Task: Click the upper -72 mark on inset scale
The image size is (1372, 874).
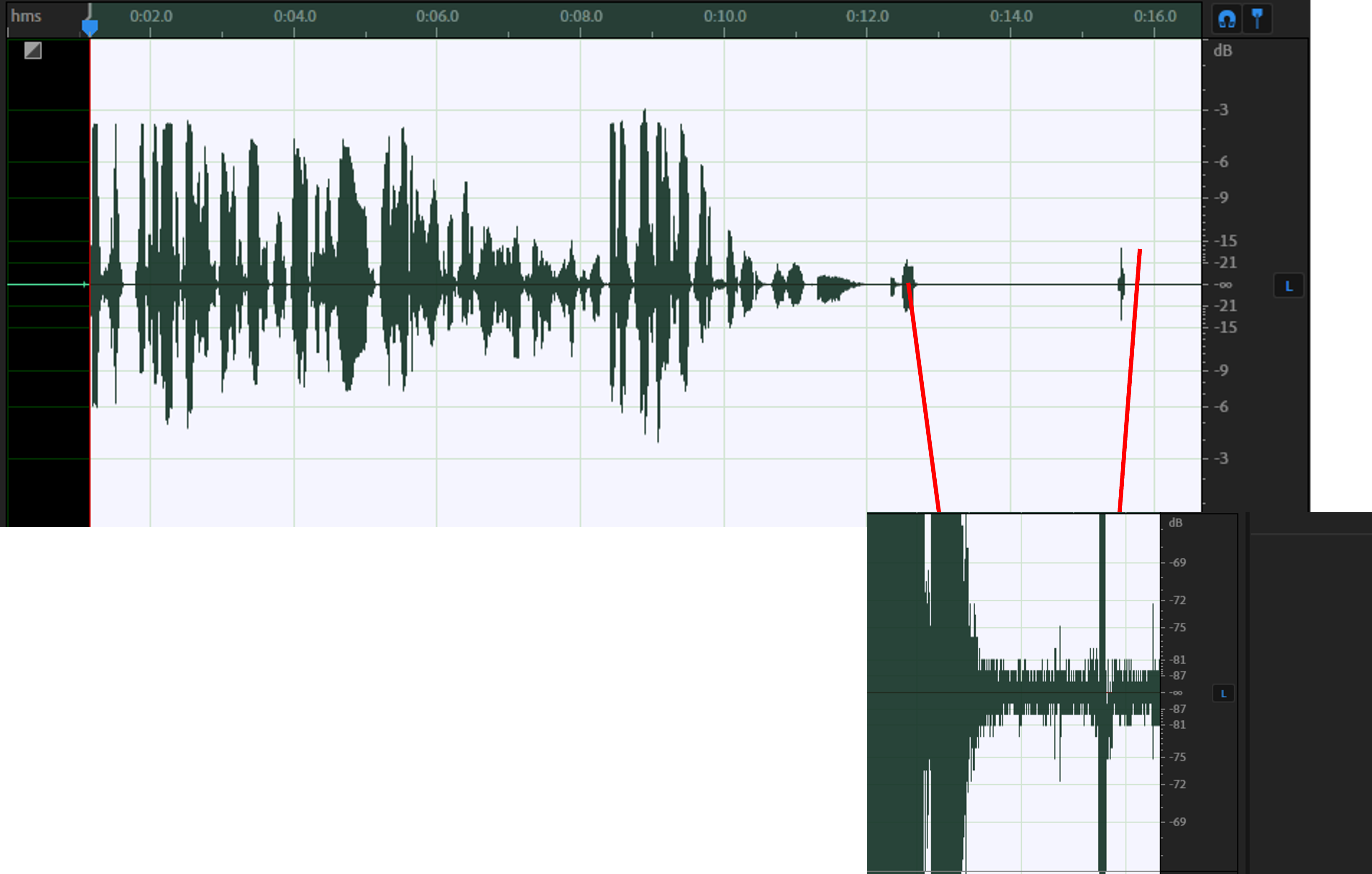Action: click(x=1178, y=600)
